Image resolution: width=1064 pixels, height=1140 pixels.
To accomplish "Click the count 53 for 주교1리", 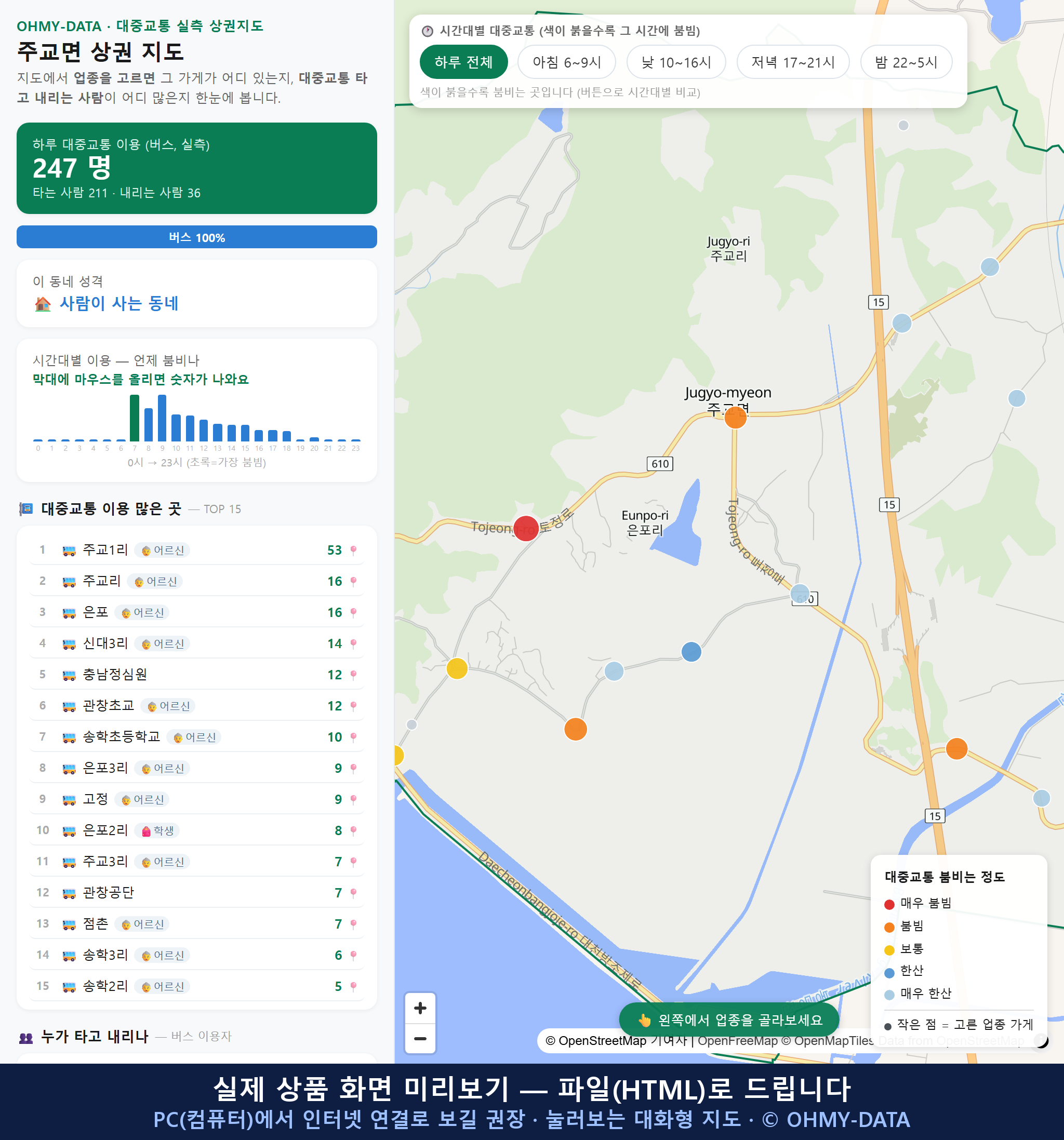I will [x=335, y=551].
